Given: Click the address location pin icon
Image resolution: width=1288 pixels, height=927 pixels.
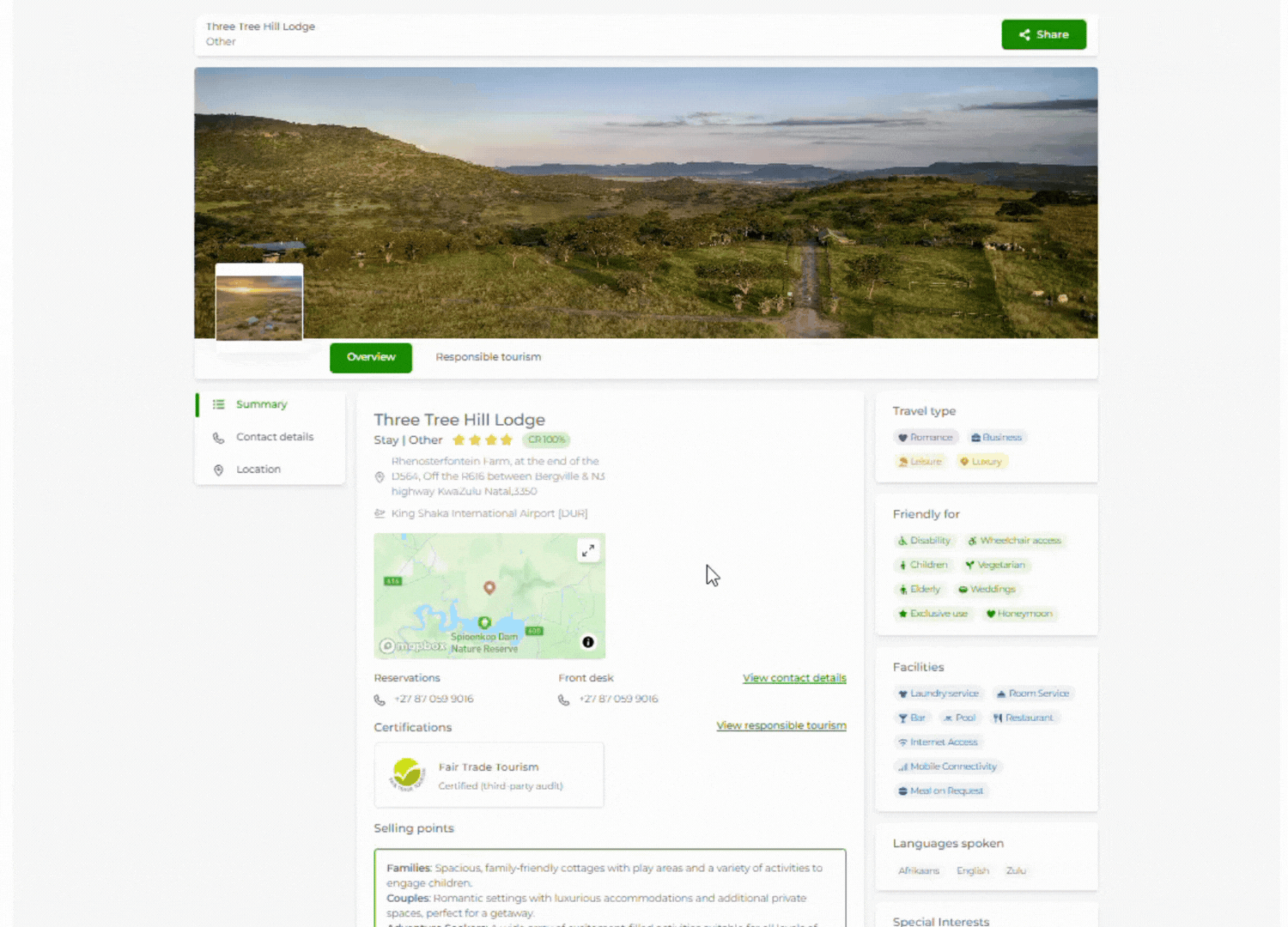Looking at the screenshot, I should coord(380,477).
